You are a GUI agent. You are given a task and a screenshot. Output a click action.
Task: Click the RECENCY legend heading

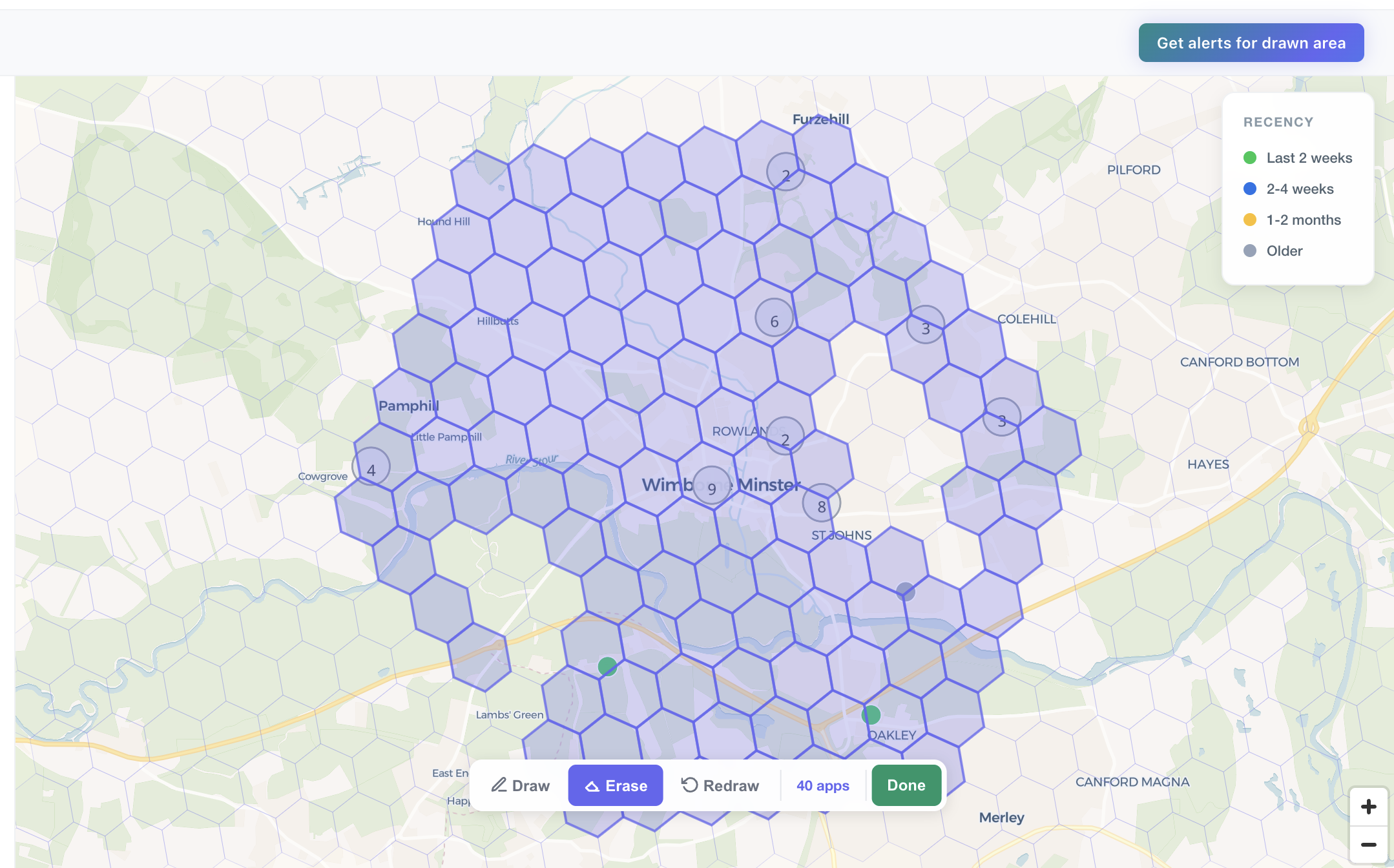1278,122
